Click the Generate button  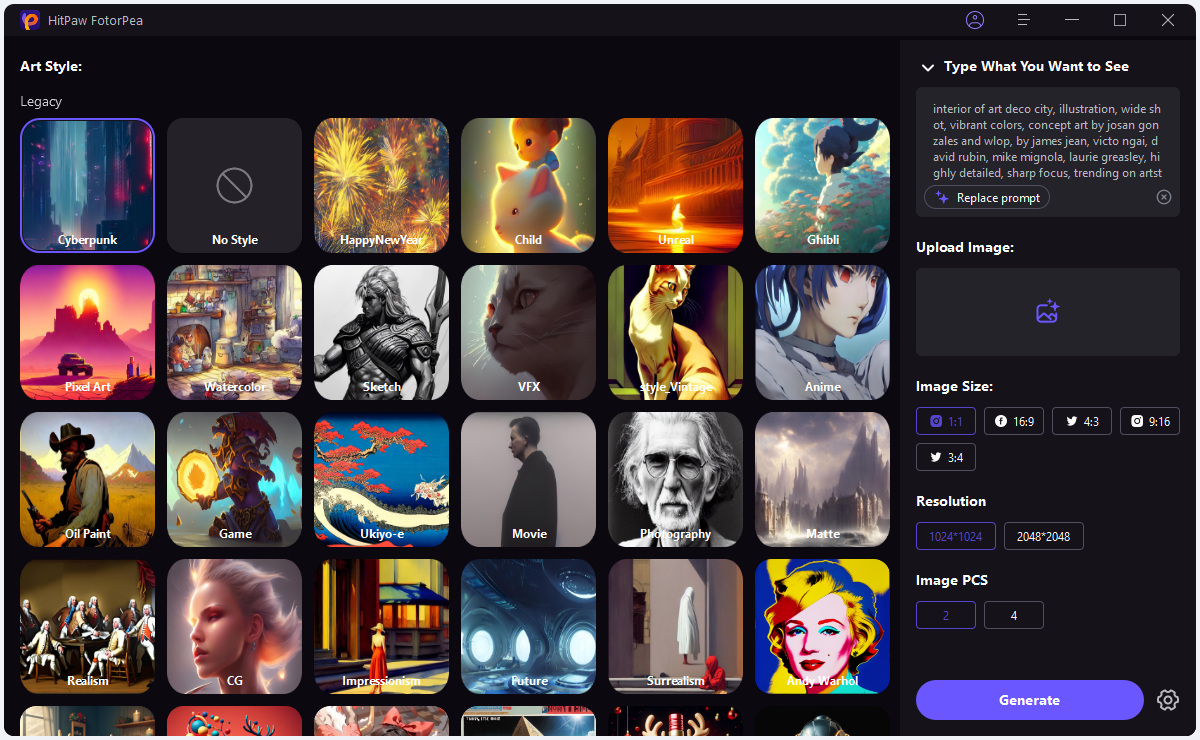1030,700
